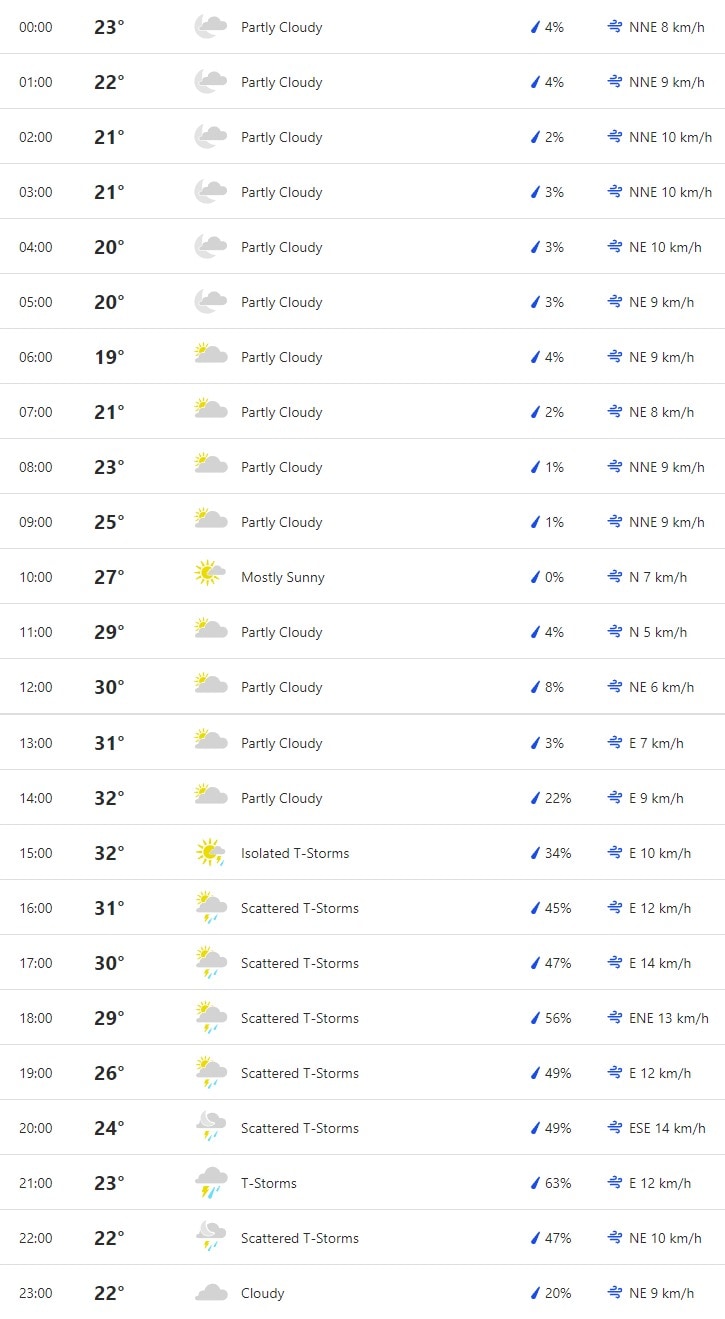
Task: Click the raindrop icon at 18:00
Action: coord(535,1018)
